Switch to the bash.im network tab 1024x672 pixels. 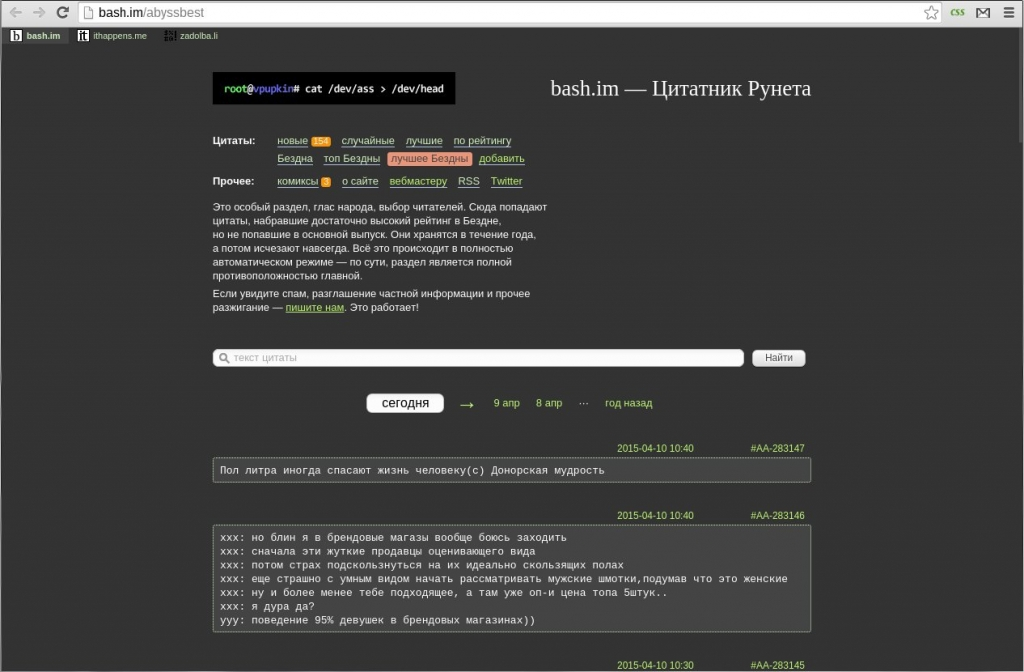36,36
